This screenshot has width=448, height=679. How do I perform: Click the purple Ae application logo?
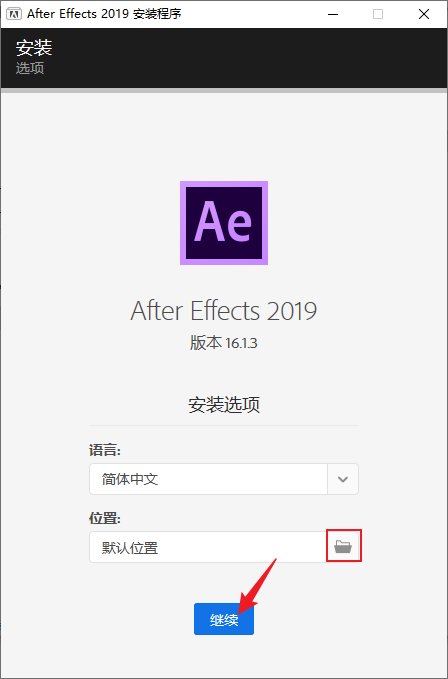click(x=224, y=223)
